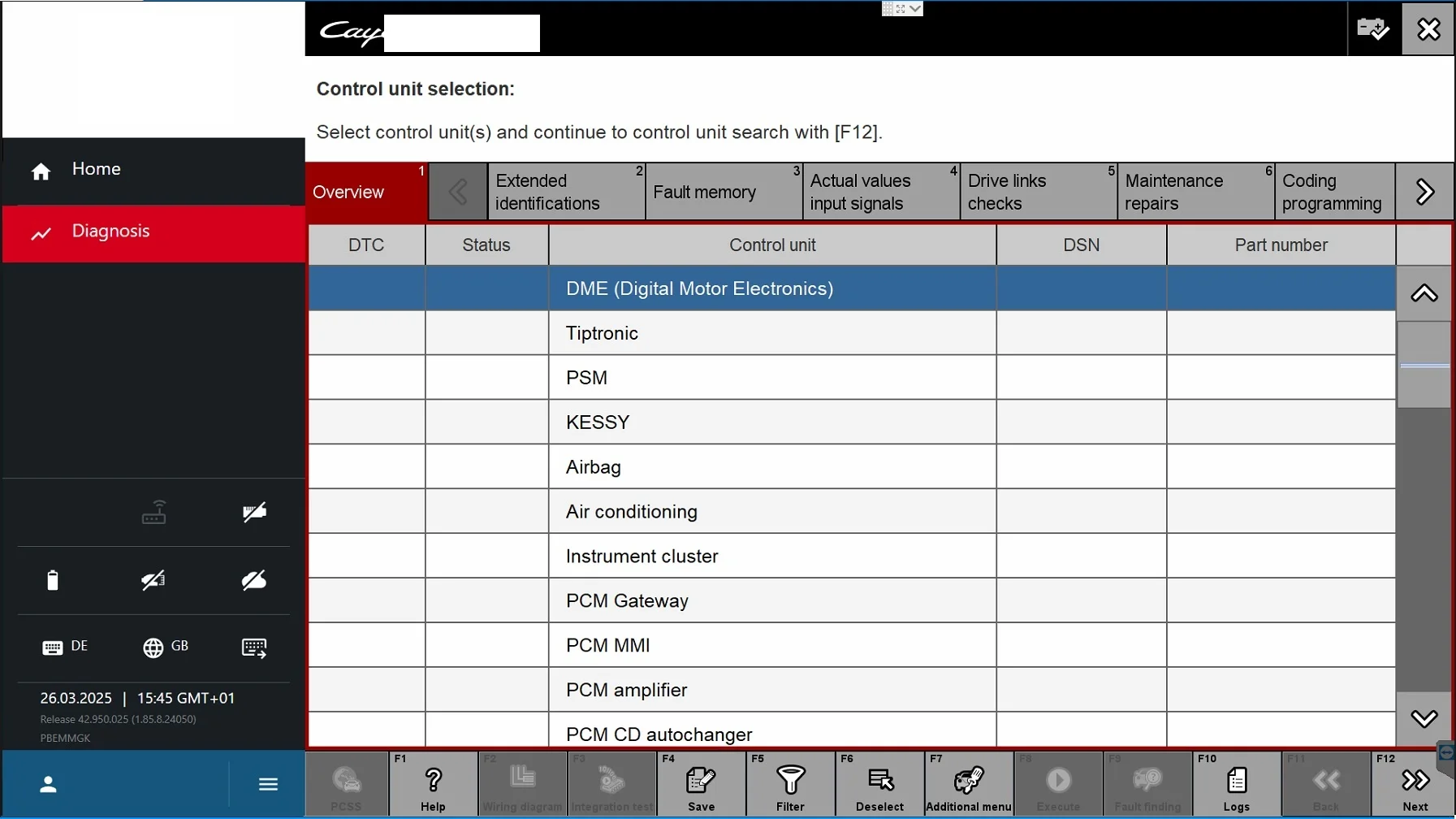Viewport: 1456px width, 819px height.
Task: Open Extended identifications tab
Action: tap(566, 192)
